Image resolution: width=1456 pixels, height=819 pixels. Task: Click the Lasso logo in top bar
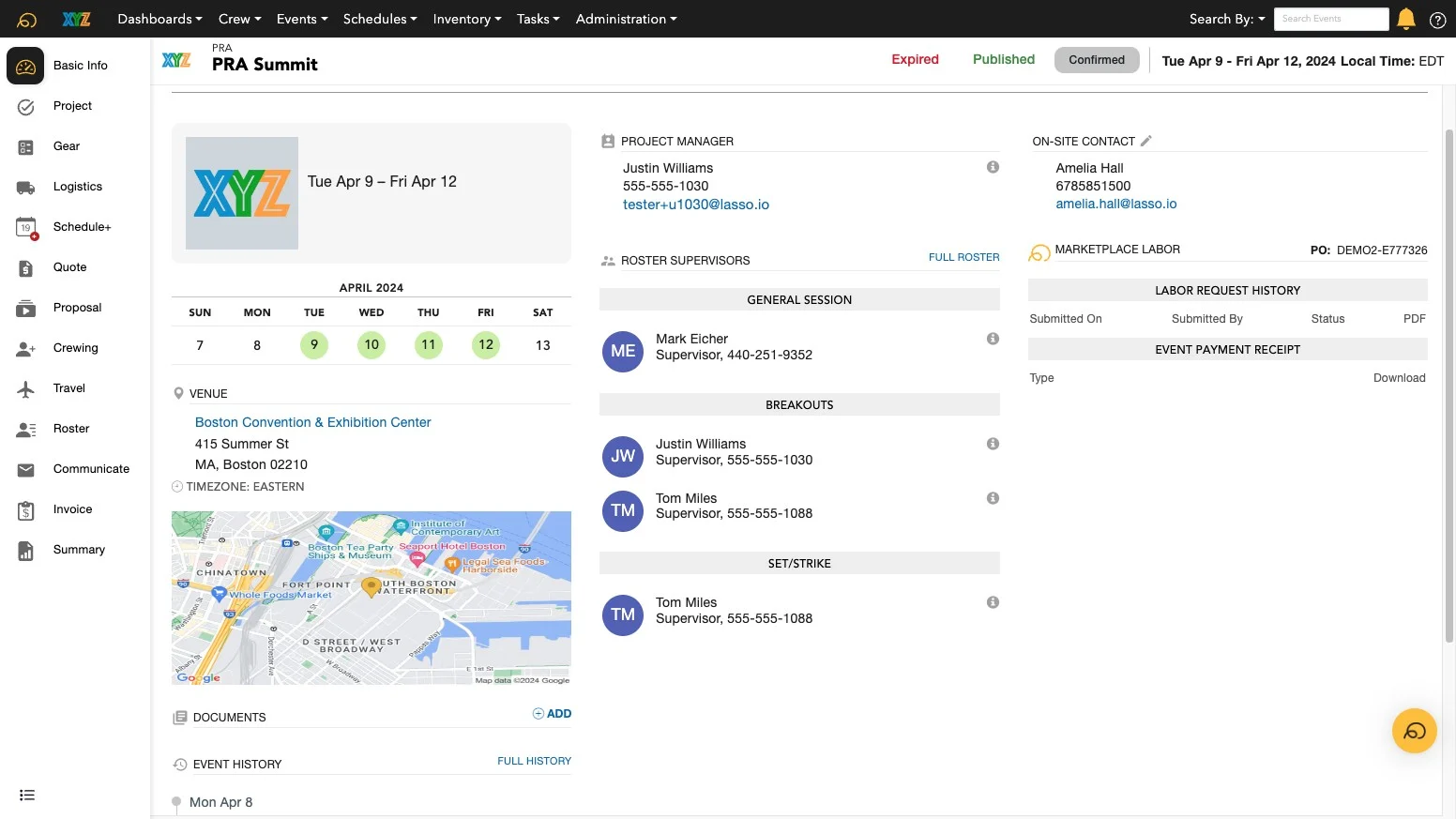point(27,20)
